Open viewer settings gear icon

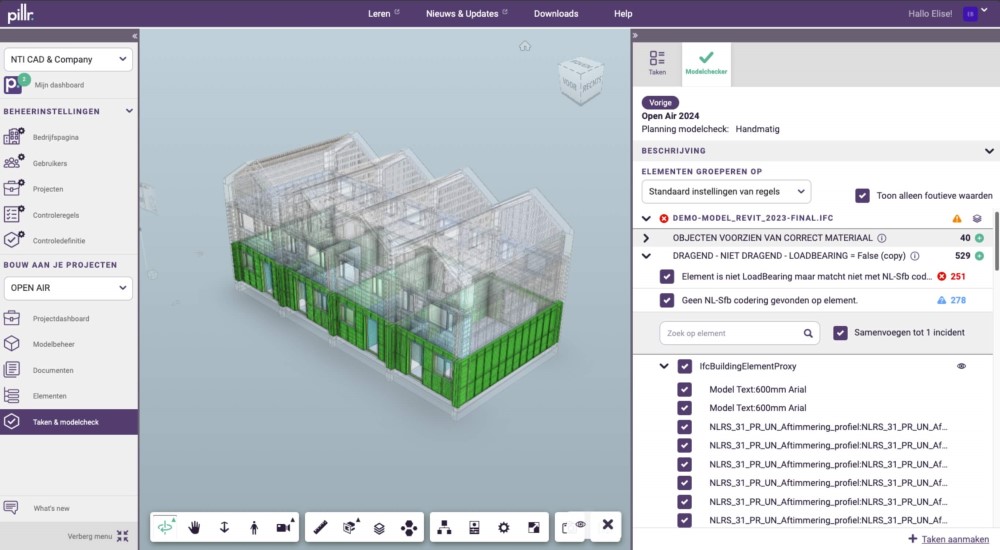click(x=504, y=527)
